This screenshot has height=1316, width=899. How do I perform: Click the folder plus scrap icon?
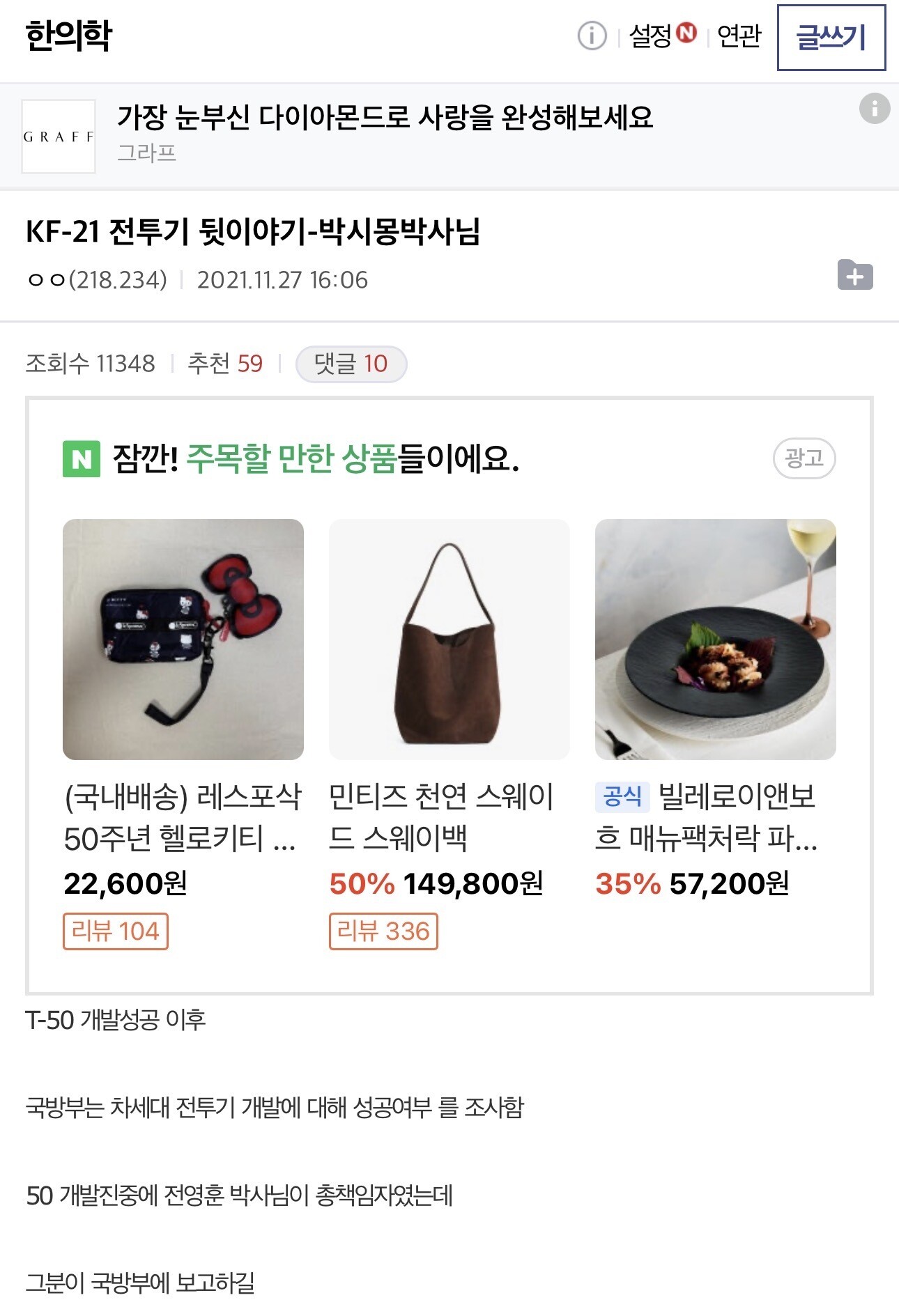[x=855, y=275]
